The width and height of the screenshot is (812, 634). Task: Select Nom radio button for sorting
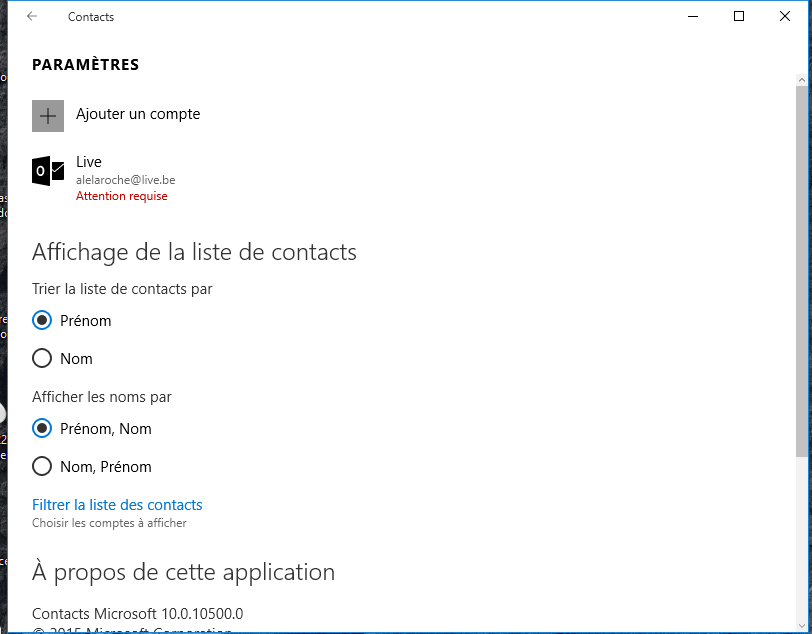click(x=42, y=358)
